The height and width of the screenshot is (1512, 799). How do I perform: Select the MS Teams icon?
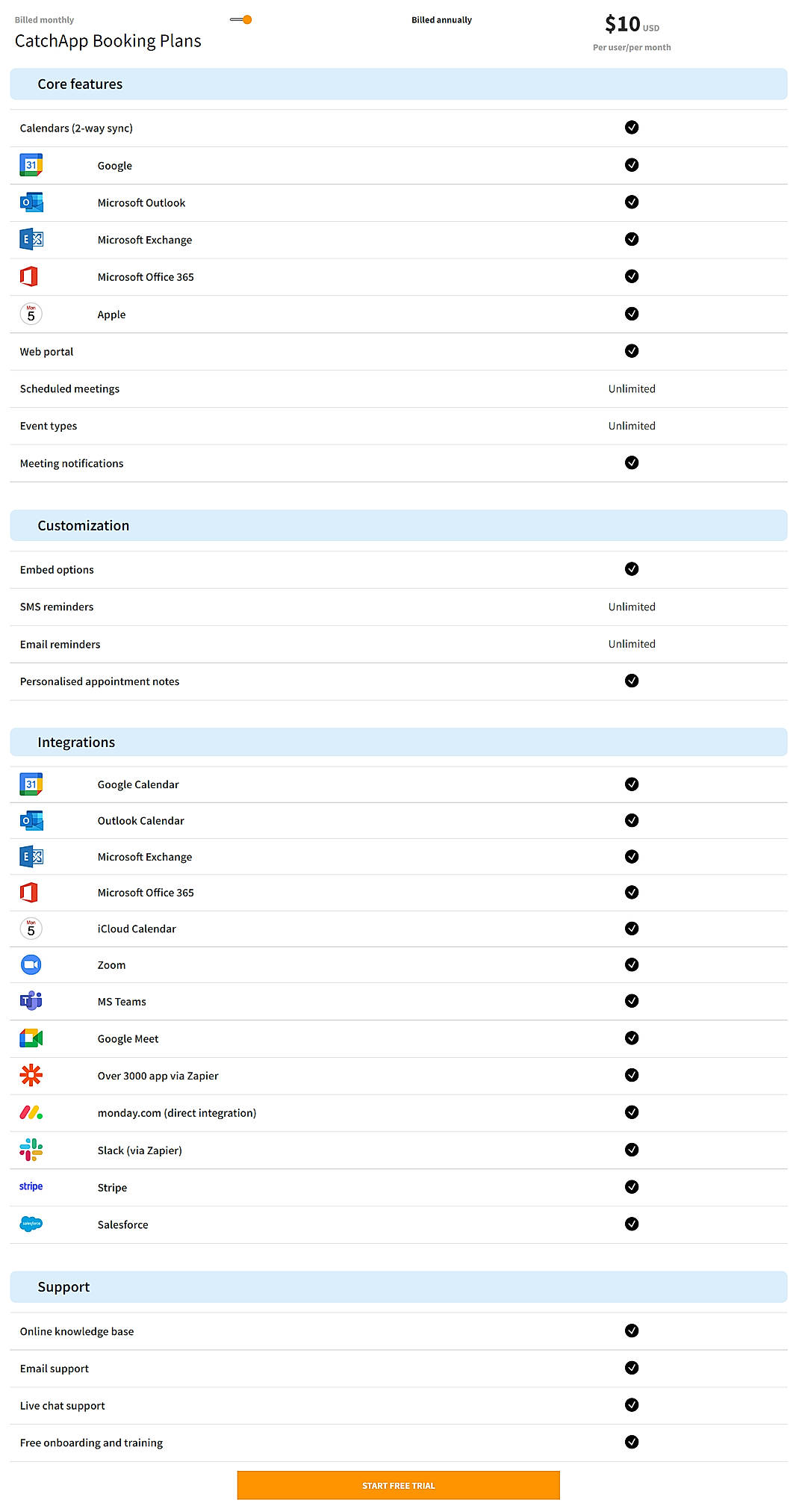31,1001
